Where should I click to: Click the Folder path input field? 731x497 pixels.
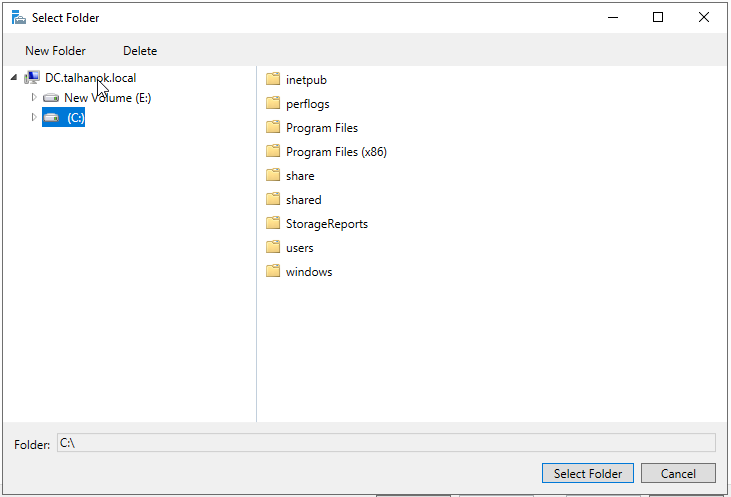point(386,442)
